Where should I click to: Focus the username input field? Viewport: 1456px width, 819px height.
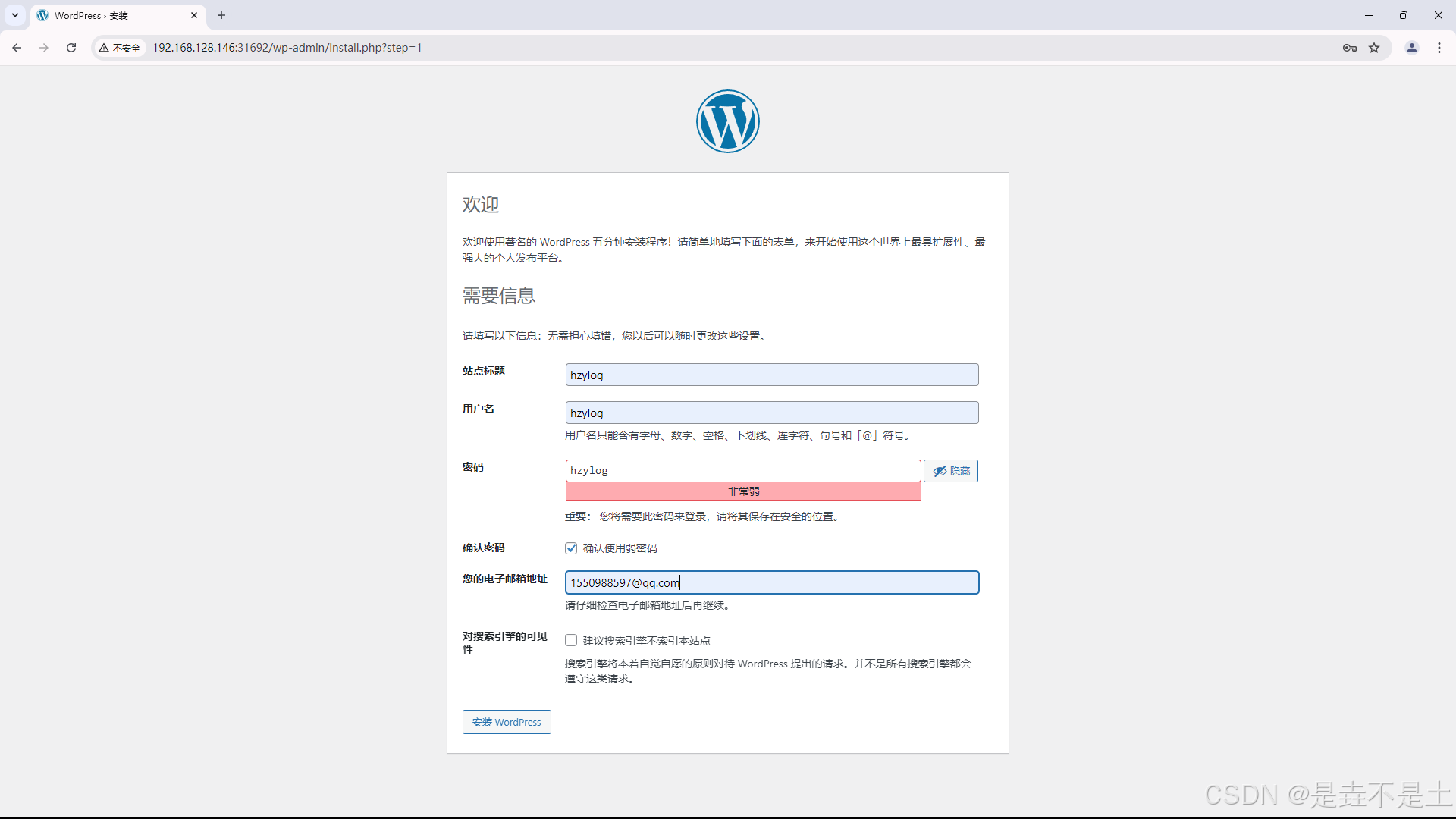(771, 413)
